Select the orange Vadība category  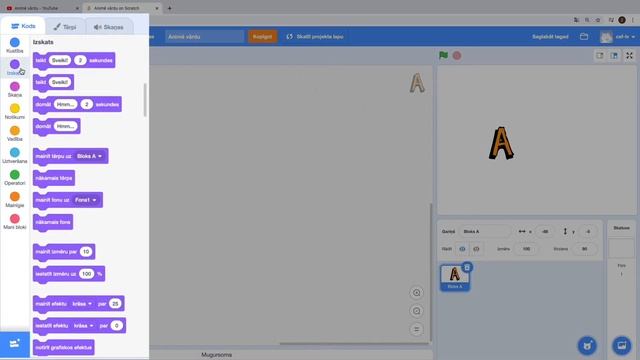point(15,133)
